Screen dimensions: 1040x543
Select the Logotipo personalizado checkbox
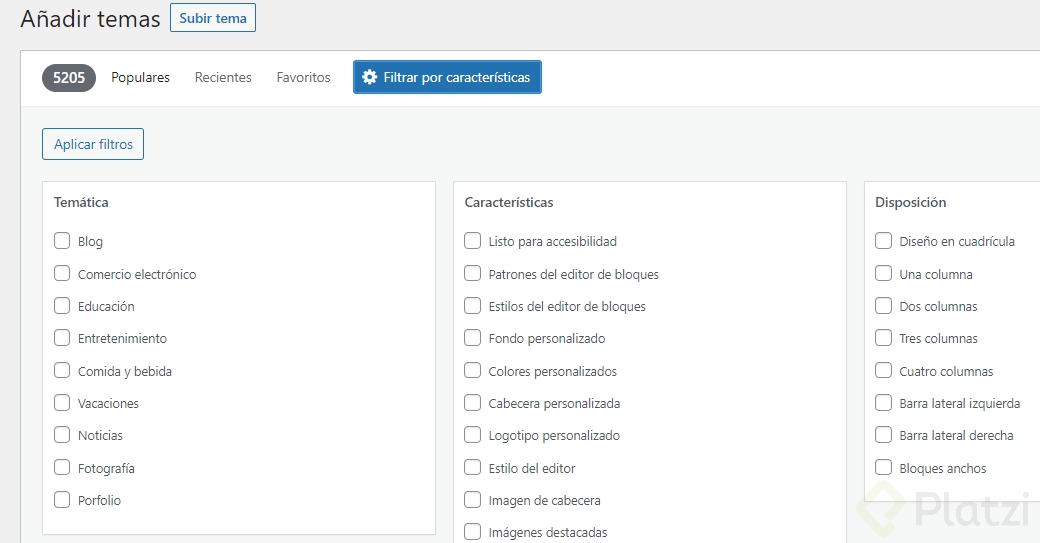(x=473, y=435)
